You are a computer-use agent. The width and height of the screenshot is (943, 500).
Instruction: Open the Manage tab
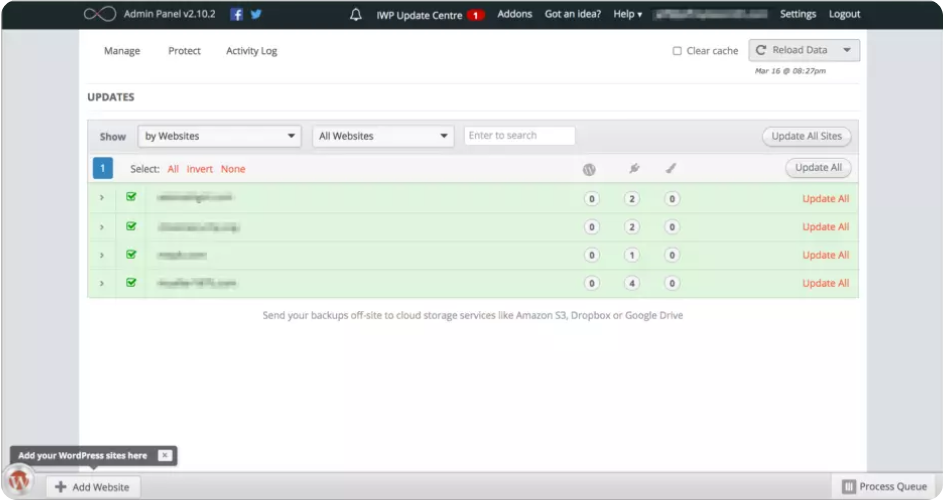122,51
